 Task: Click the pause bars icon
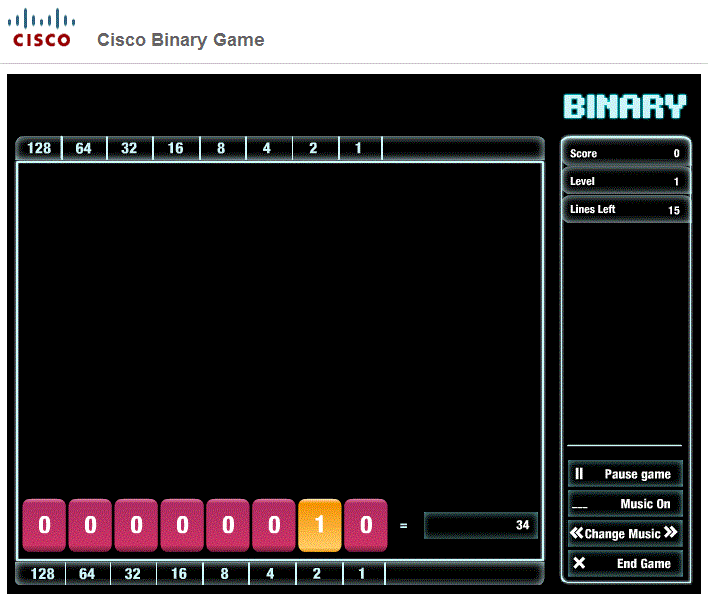(x=579, y=474)
